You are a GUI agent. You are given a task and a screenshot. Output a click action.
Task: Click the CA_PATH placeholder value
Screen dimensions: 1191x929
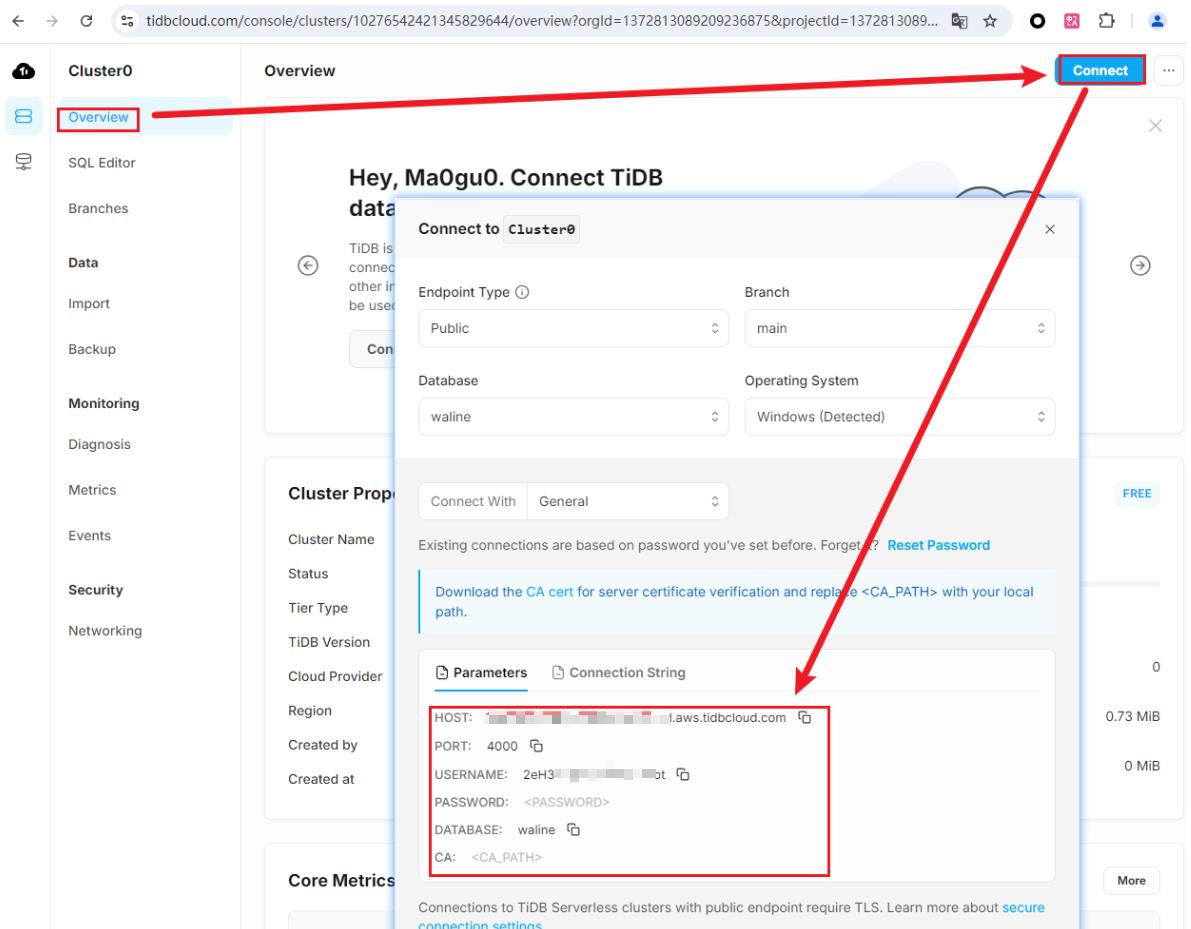(x=507, y=858)
